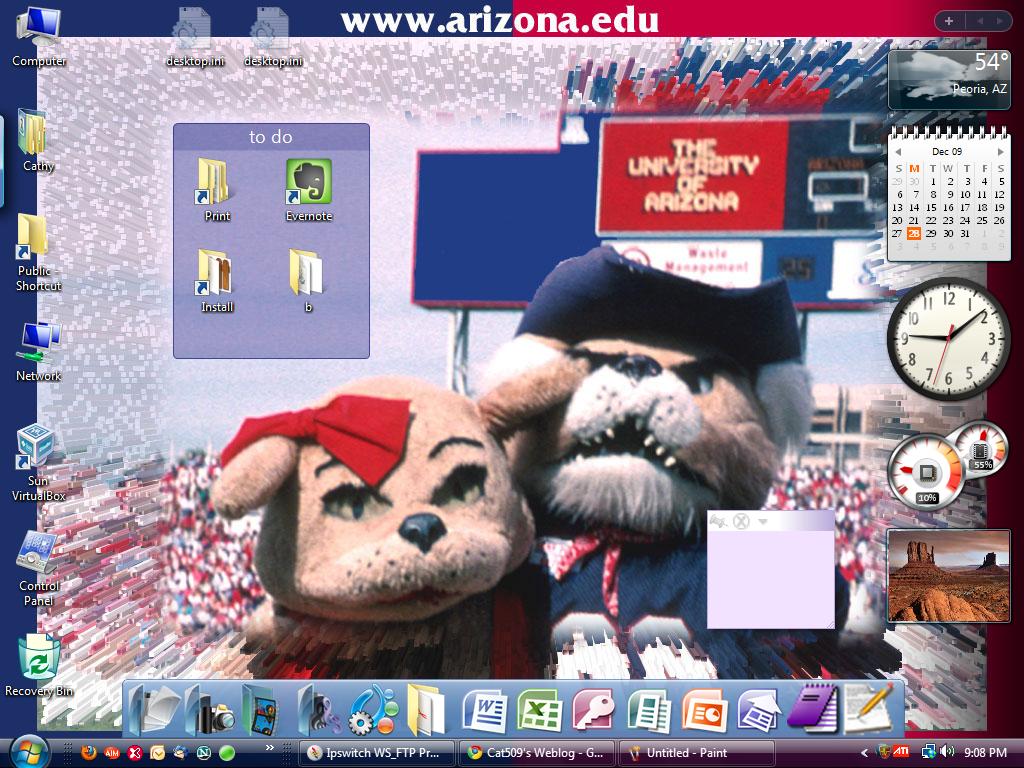This screenshot has height=768, width=1024.
Task: Launch Excel from the dock
Action: pyautogui.click(x=539, y=711)
